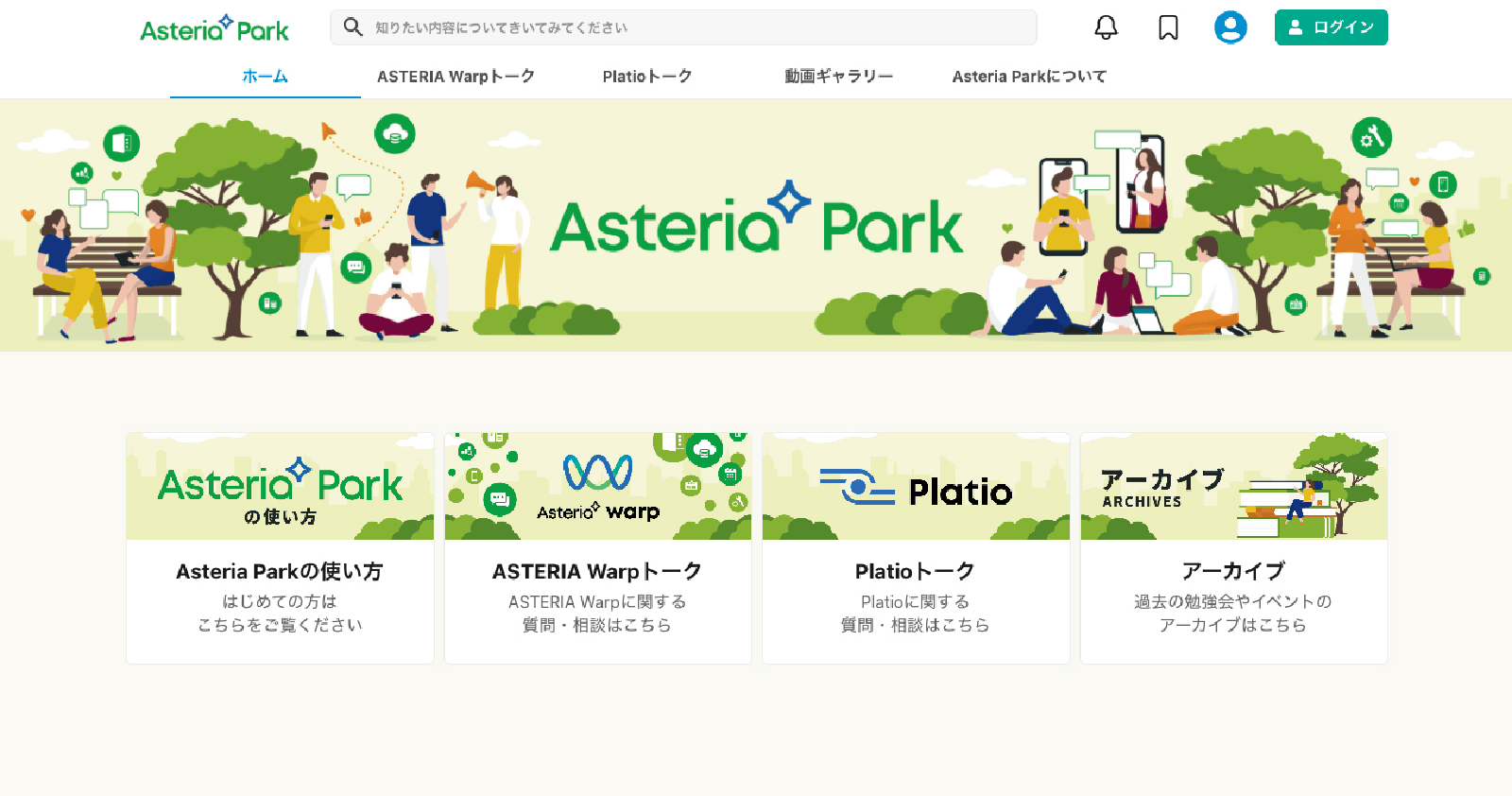Open the Platioトーク tab

pyautogui.click(x=647, y=77)
